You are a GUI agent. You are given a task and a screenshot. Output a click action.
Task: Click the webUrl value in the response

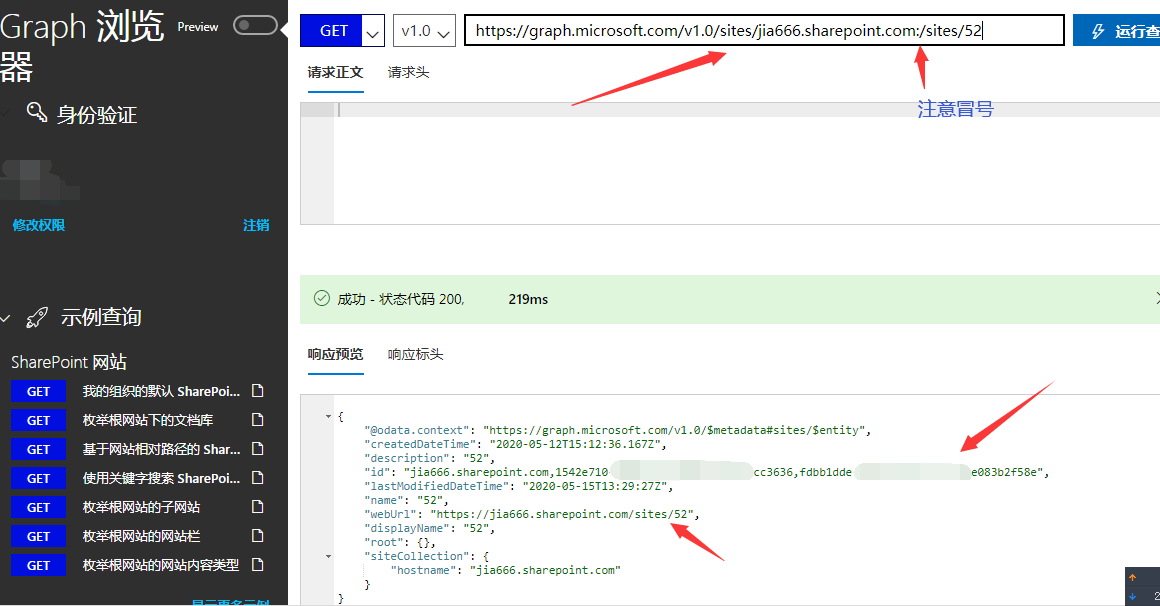click(562, 514)
